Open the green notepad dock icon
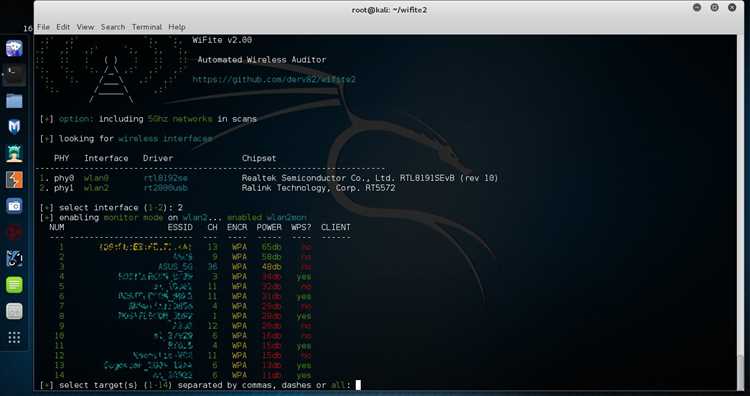Viewport: 750px width, 396px height. tap(14, 285)
